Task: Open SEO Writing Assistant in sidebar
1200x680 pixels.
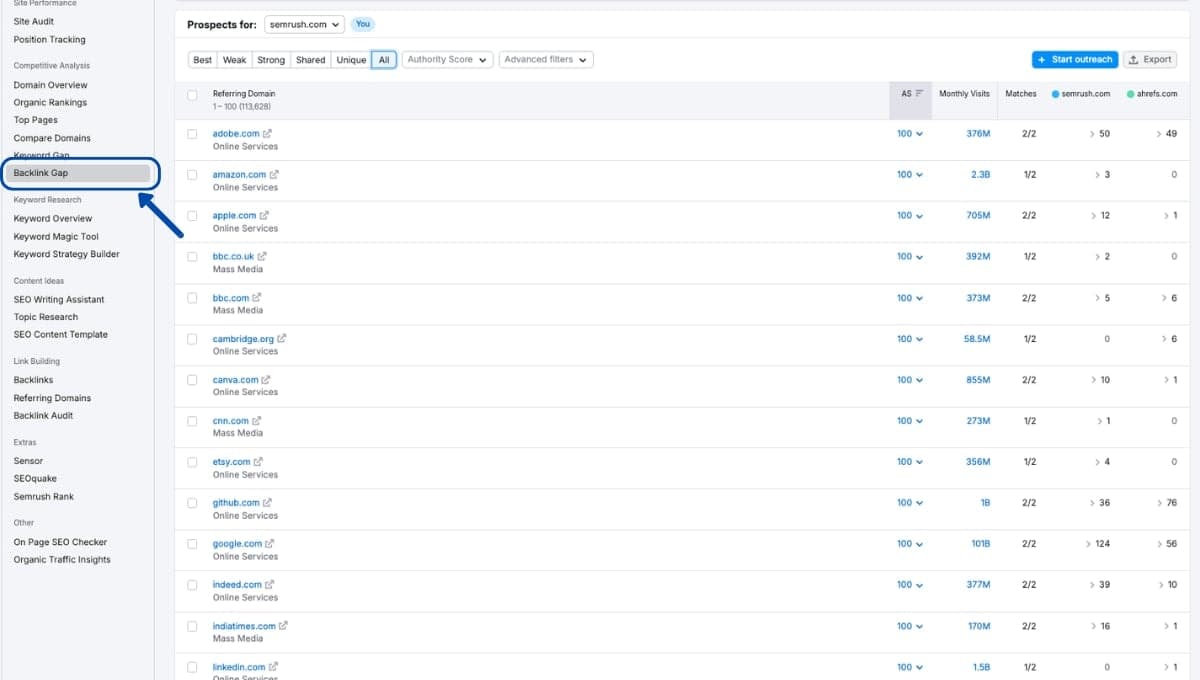Action: pyautogui.click(x=59, y=299)
